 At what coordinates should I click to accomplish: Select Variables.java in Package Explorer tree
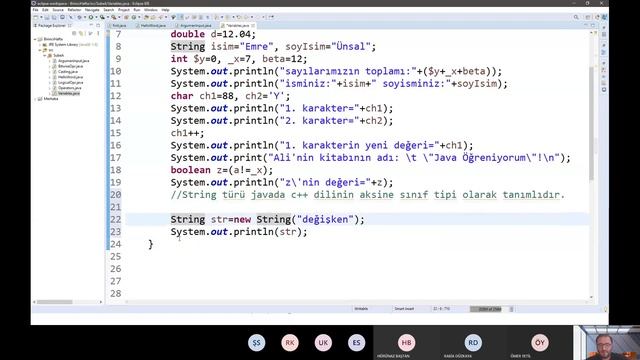click(68, 93)
